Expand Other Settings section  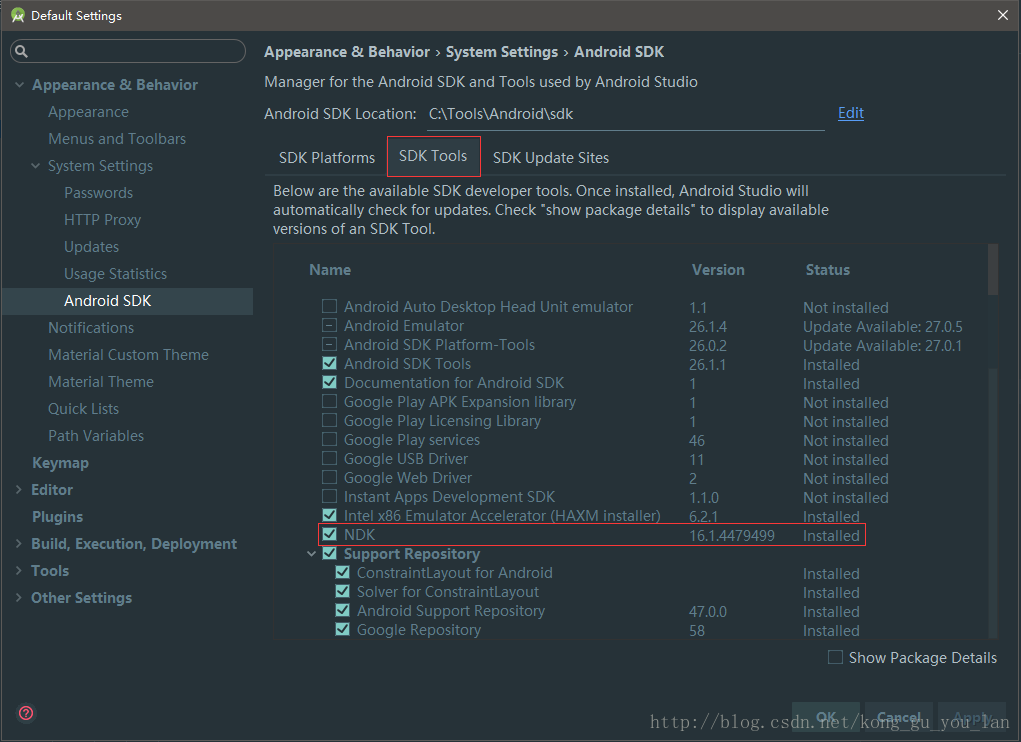point(19,597)
